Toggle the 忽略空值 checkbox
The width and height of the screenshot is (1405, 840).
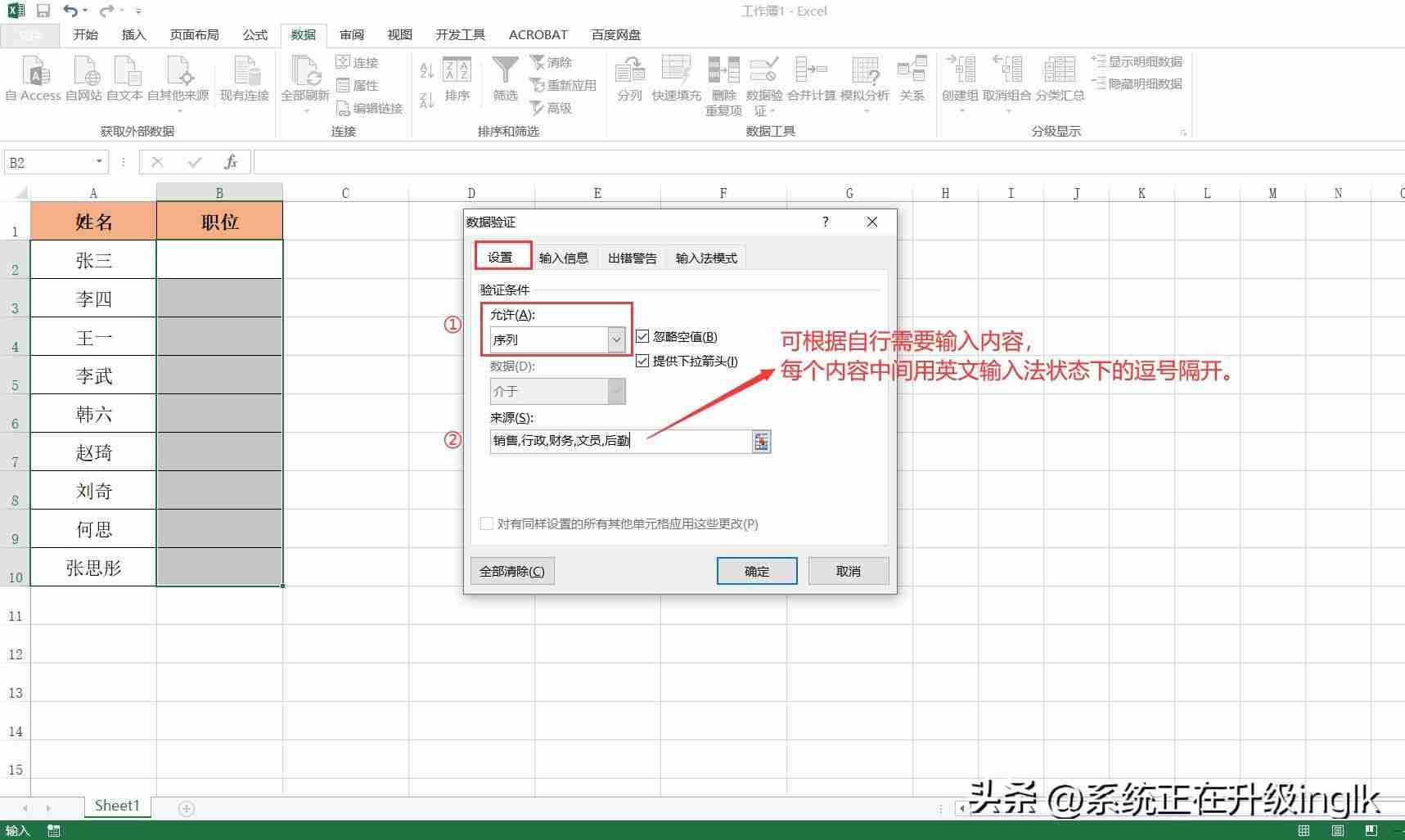pyautogui.click(x=642, y=336)
